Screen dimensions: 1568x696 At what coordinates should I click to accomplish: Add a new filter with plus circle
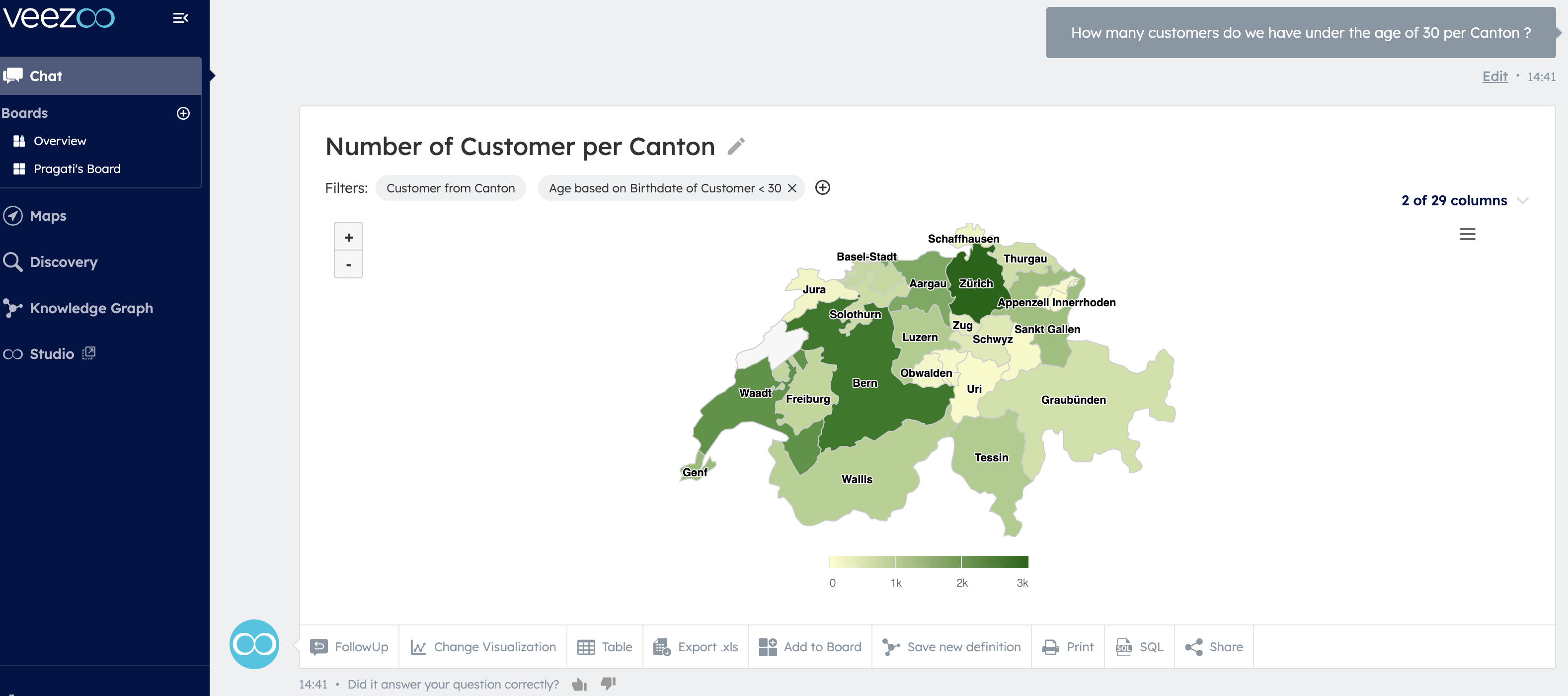coord(822,187)
